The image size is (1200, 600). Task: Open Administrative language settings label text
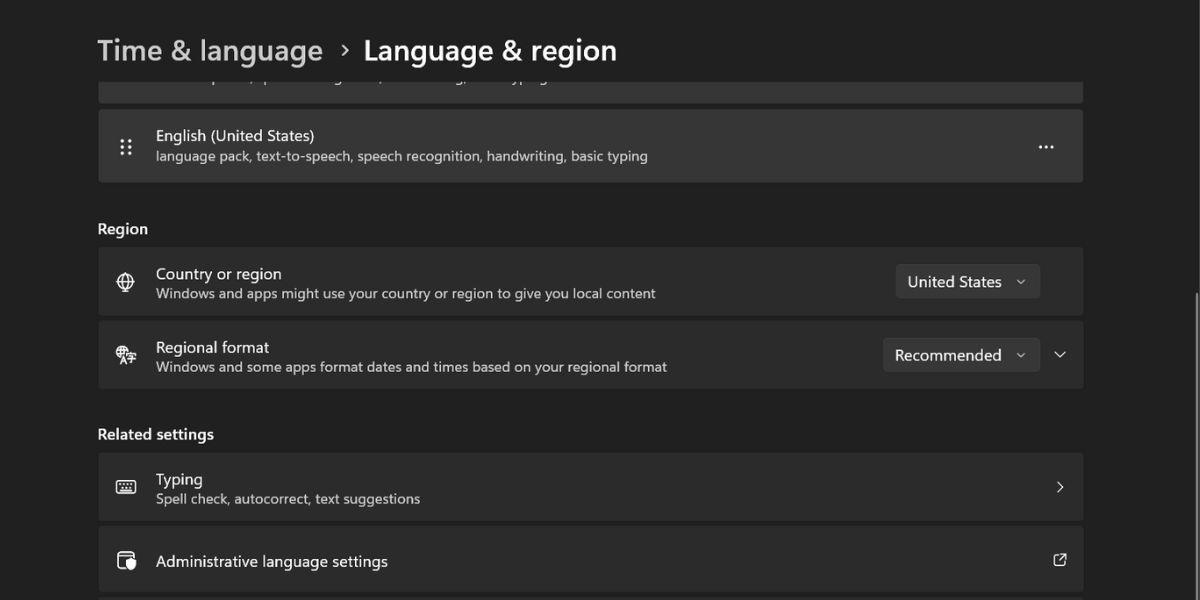272,562
